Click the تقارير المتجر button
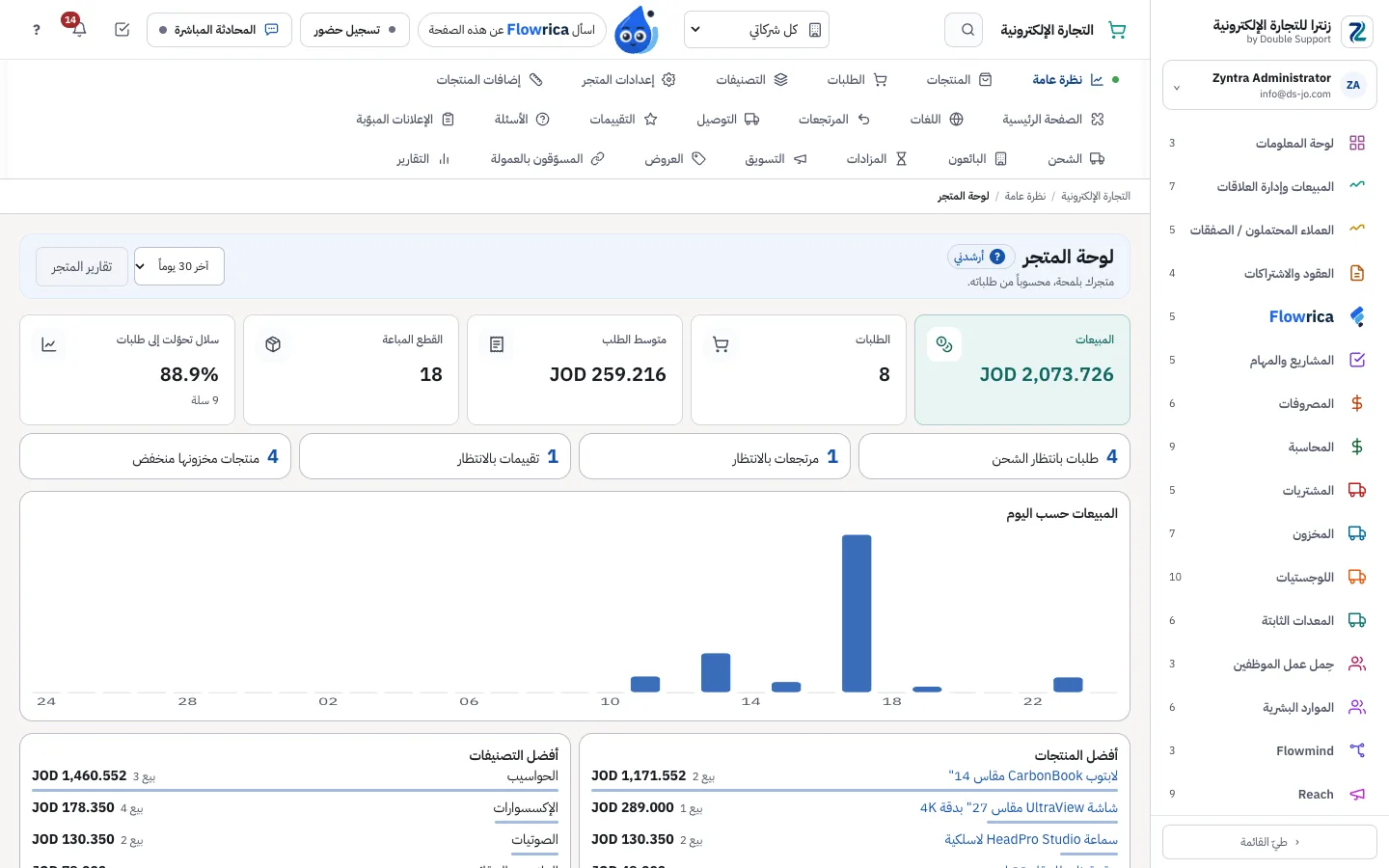 [82, 266]
